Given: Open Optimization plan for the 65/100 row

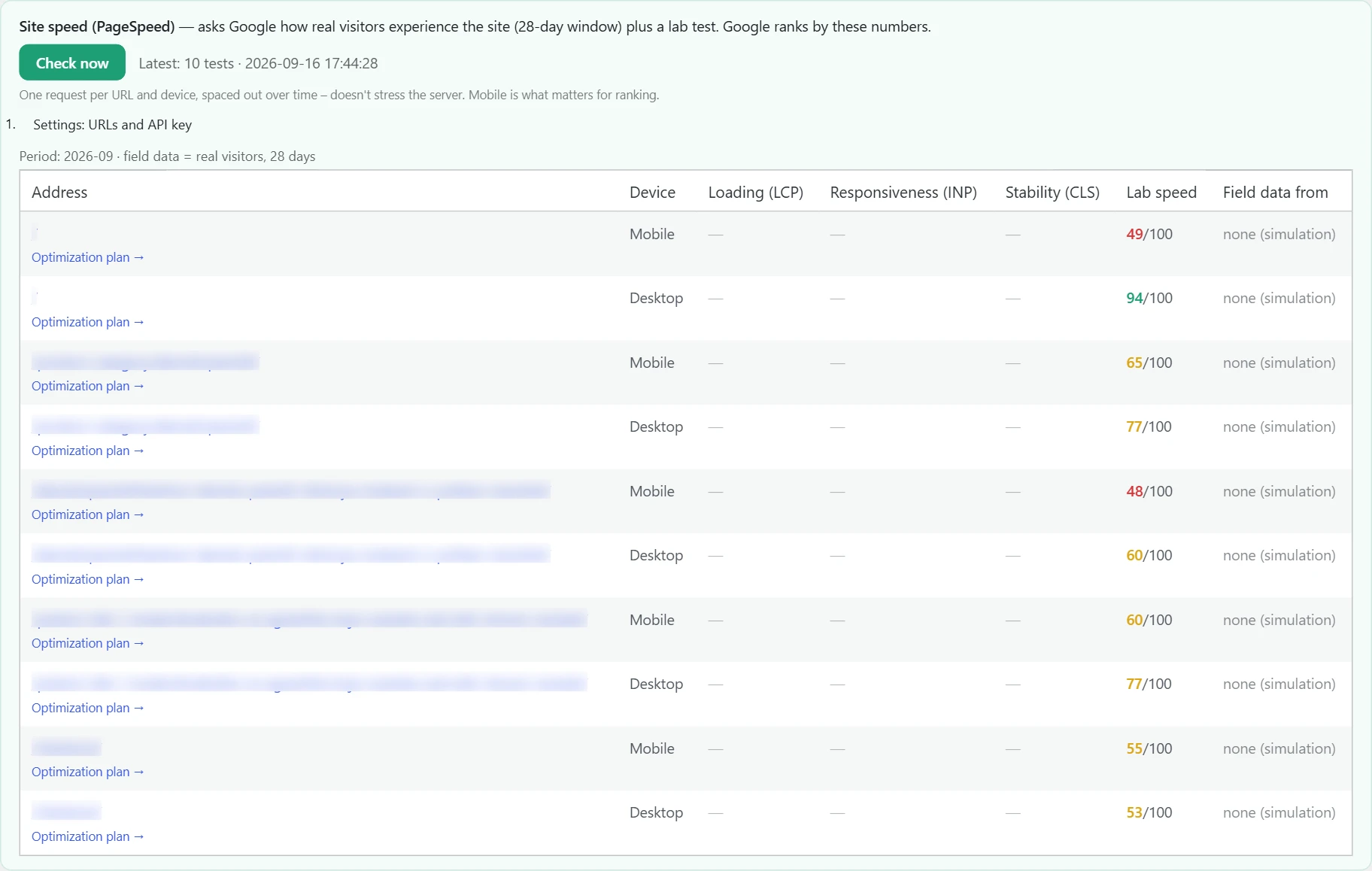Looking at the screenshot, I should [x=88, y=386].
